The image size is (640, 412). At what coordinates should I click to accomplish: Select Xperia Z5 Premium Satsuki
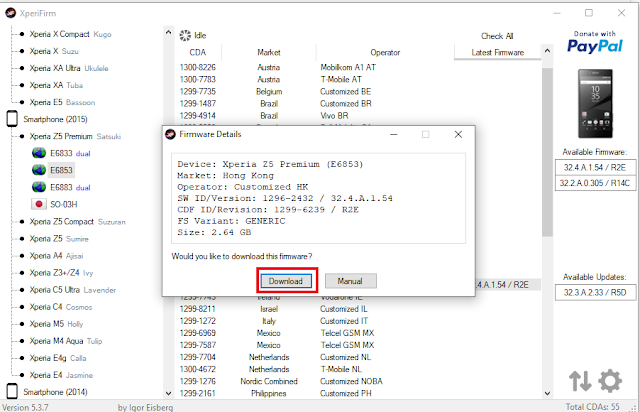pos(75,136)
